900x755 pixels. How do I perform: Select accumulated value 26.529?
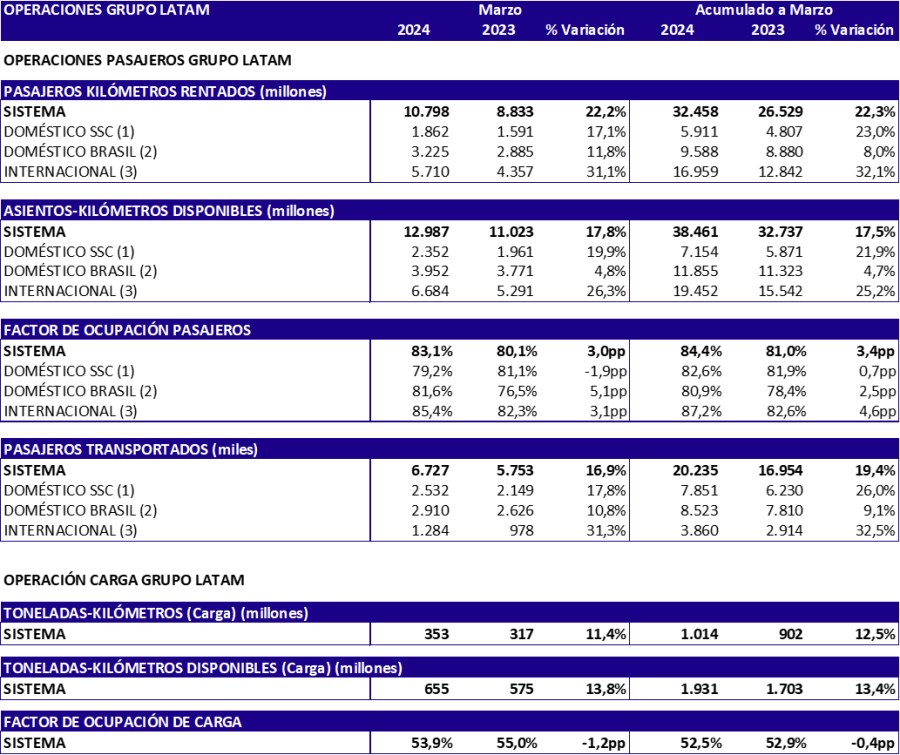[780, 111]
